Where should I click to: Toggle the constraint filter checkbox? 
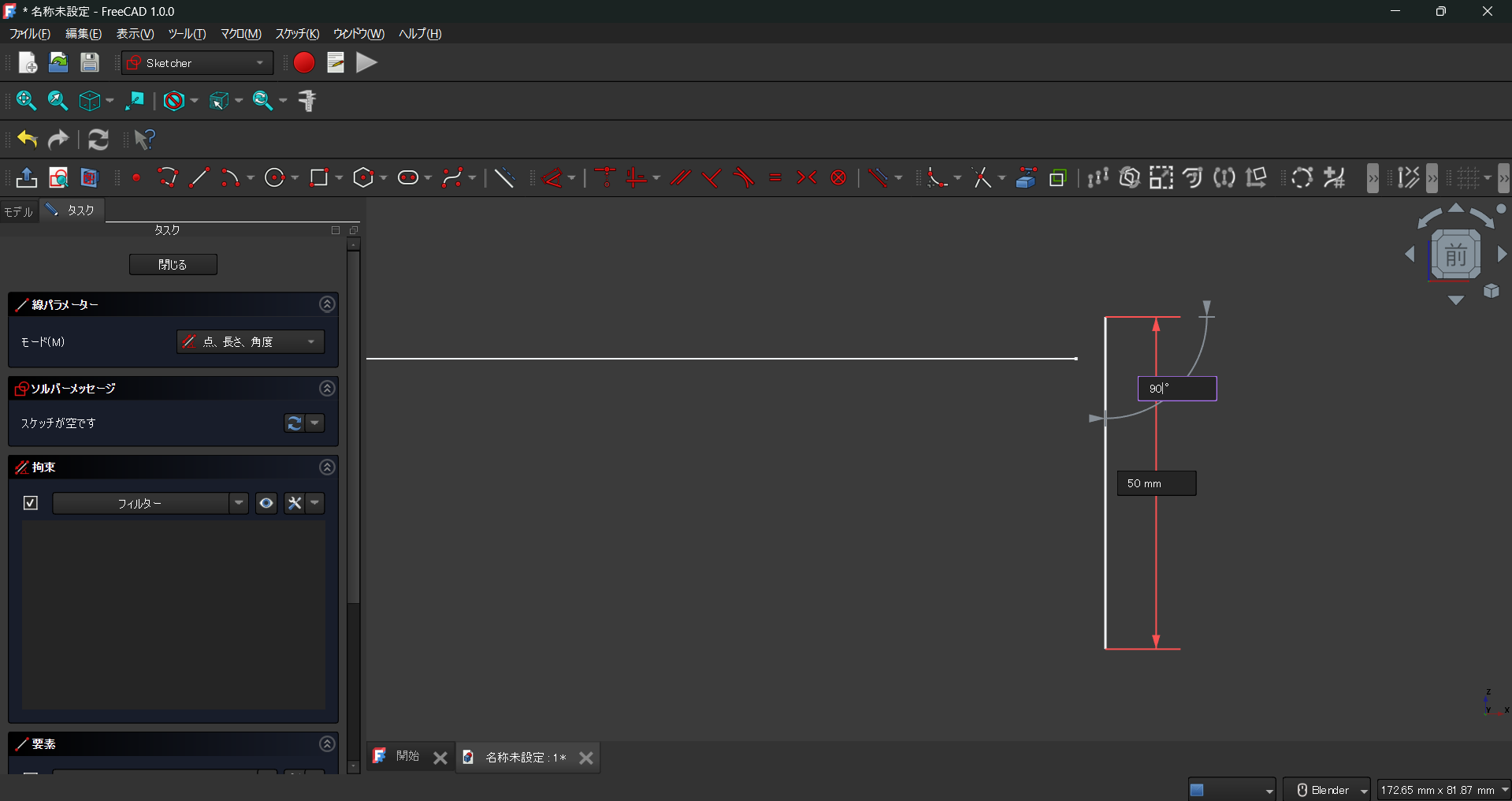coord(31,503)
